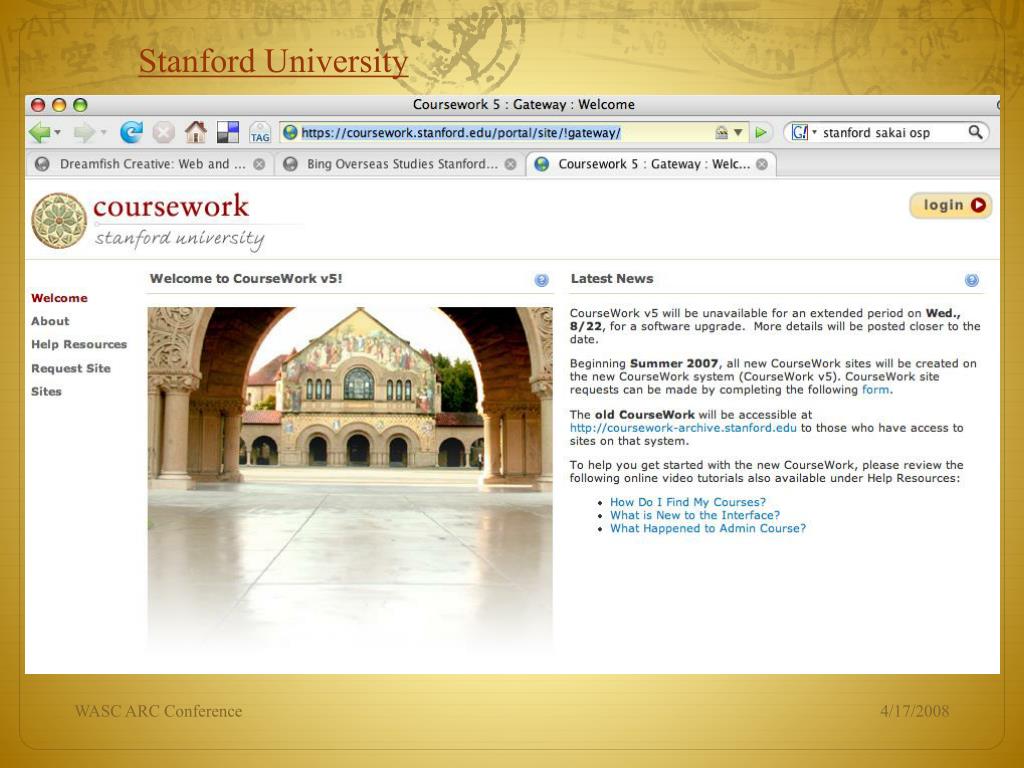The height and width of the screenshot is (768, 1024).
Task: Click the yellow minimize window button
Action: tap(59, 105)
